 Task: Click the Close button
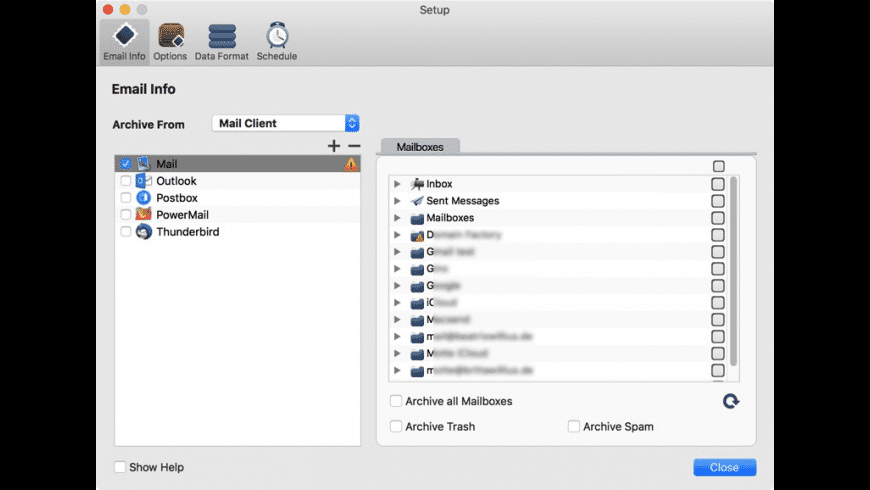point(724,467)
